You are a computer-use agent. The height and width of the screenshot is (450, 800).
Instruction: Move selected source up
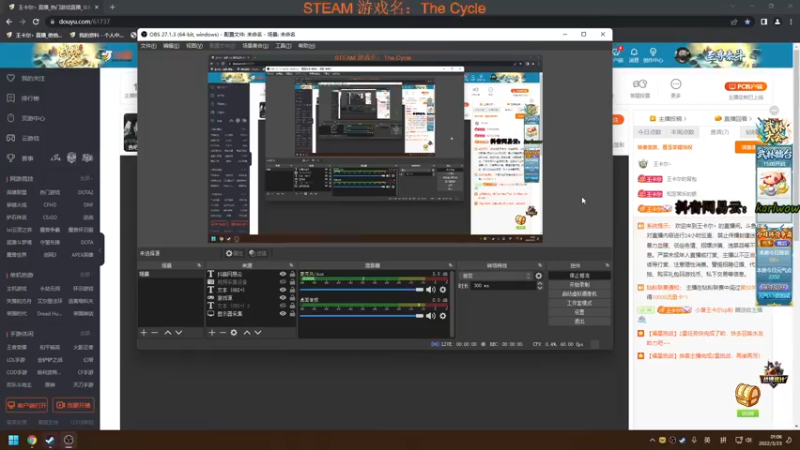click(247, 333)
